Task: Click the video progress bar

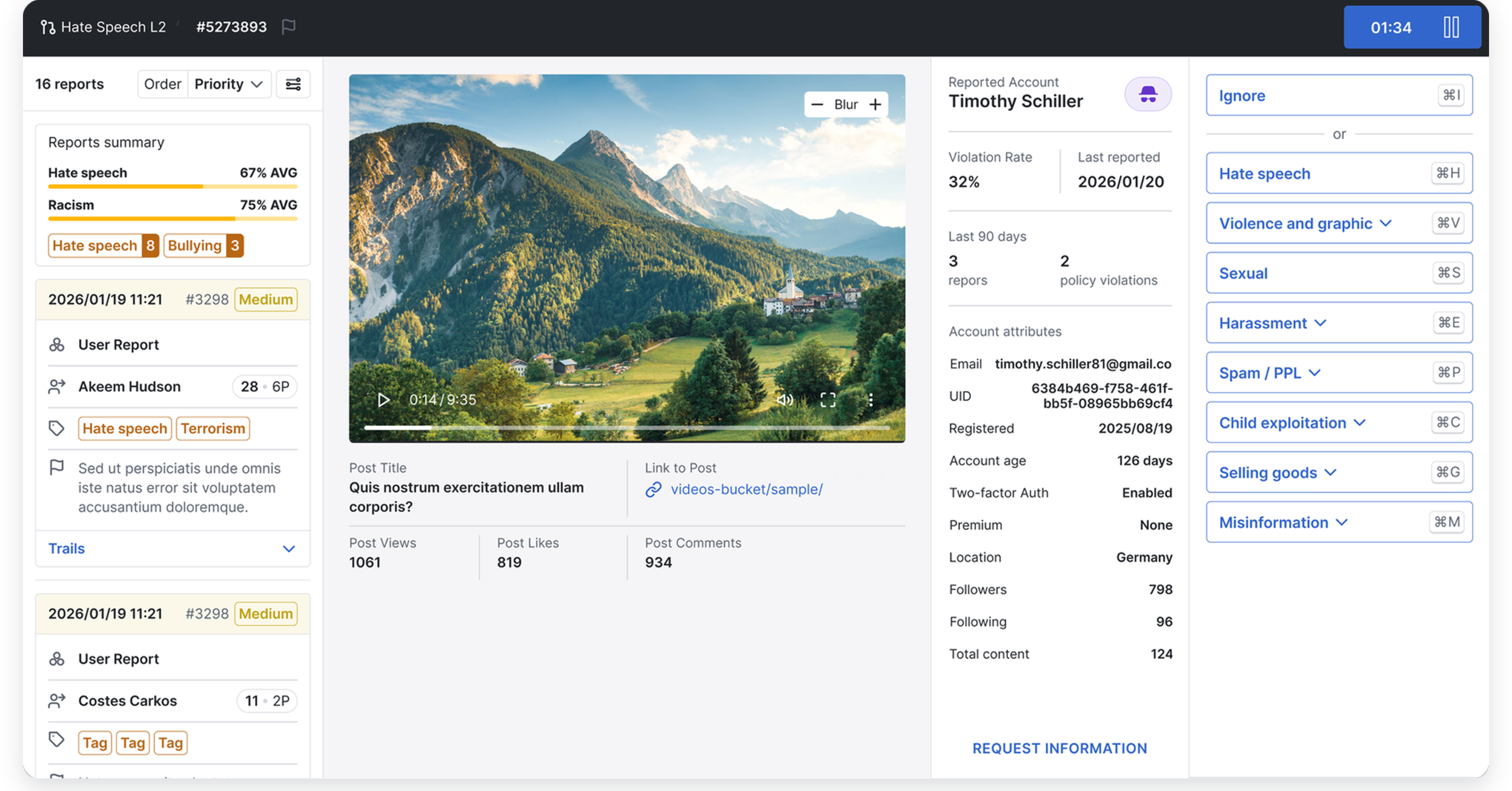Action: click(627, 427)
